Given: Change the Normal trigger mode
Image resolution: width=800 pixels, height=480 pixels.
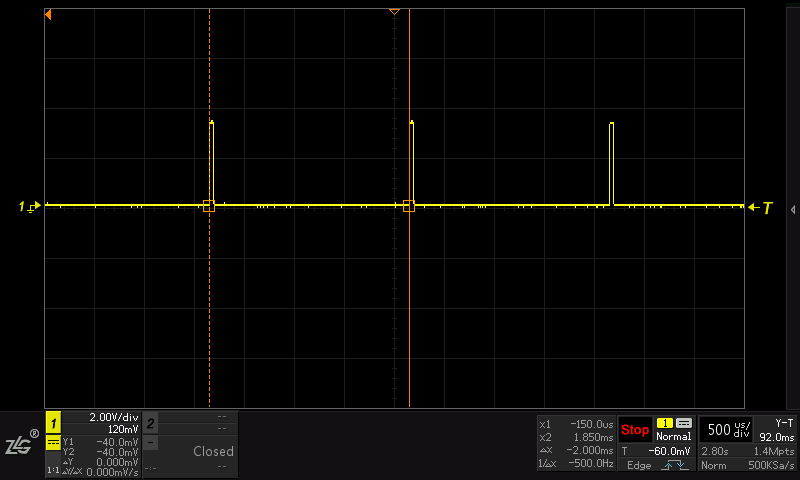Looking at the screenshot, I should pyautogui.click(x=673, y=437).
